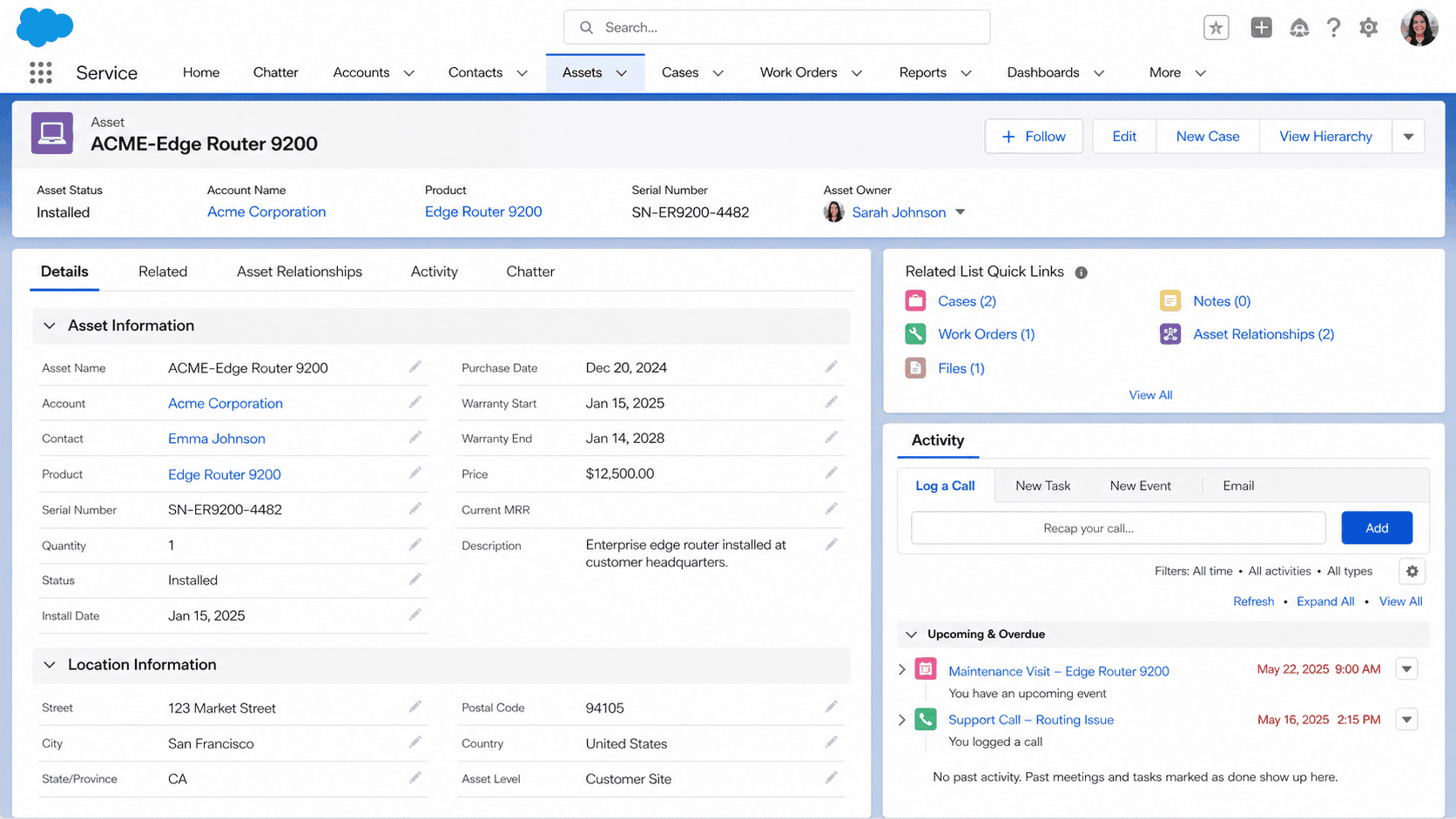Change owner dropdown beside Sarah Johnson

pos(960,212)
